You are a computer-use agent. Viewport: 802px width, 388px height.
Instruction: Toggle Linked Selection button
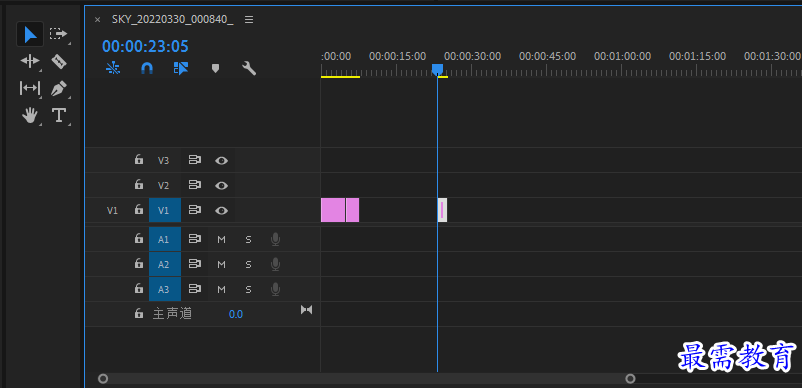click(x=181, y=68)
